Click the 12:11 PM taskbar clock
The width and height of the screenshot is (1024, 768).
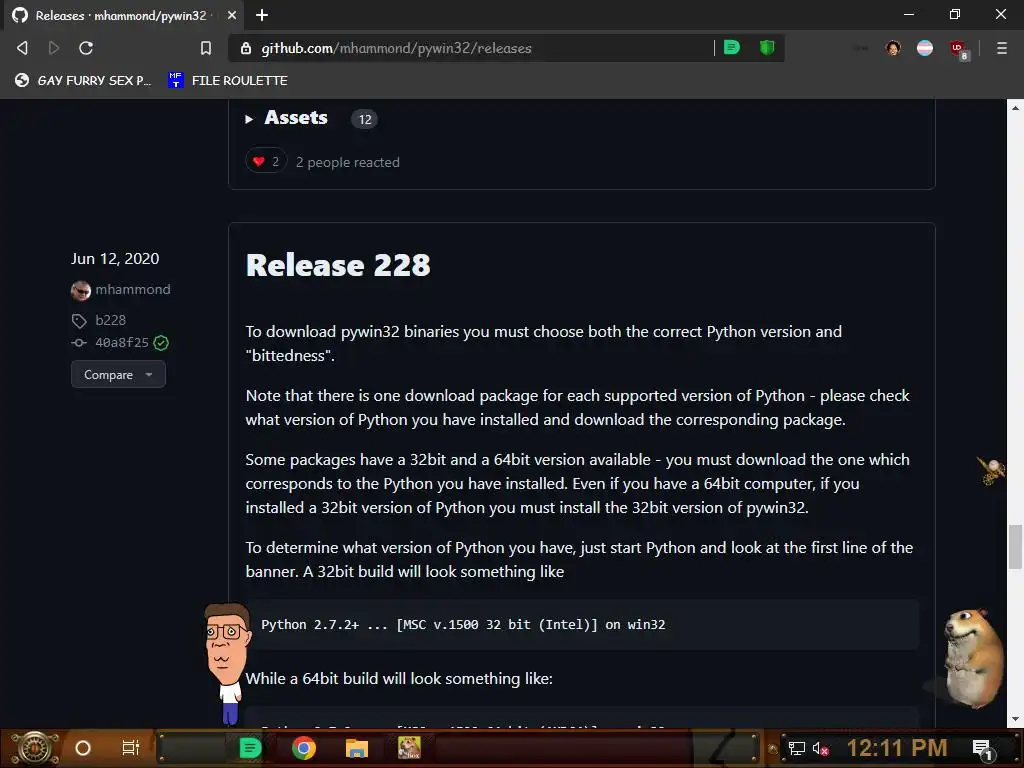tap(897, 748)
